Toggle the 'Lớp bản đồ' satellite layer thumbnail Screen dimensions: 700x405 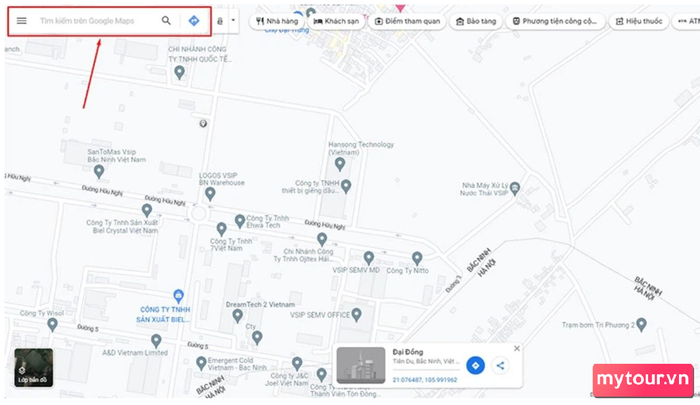(x=33, y=367)
